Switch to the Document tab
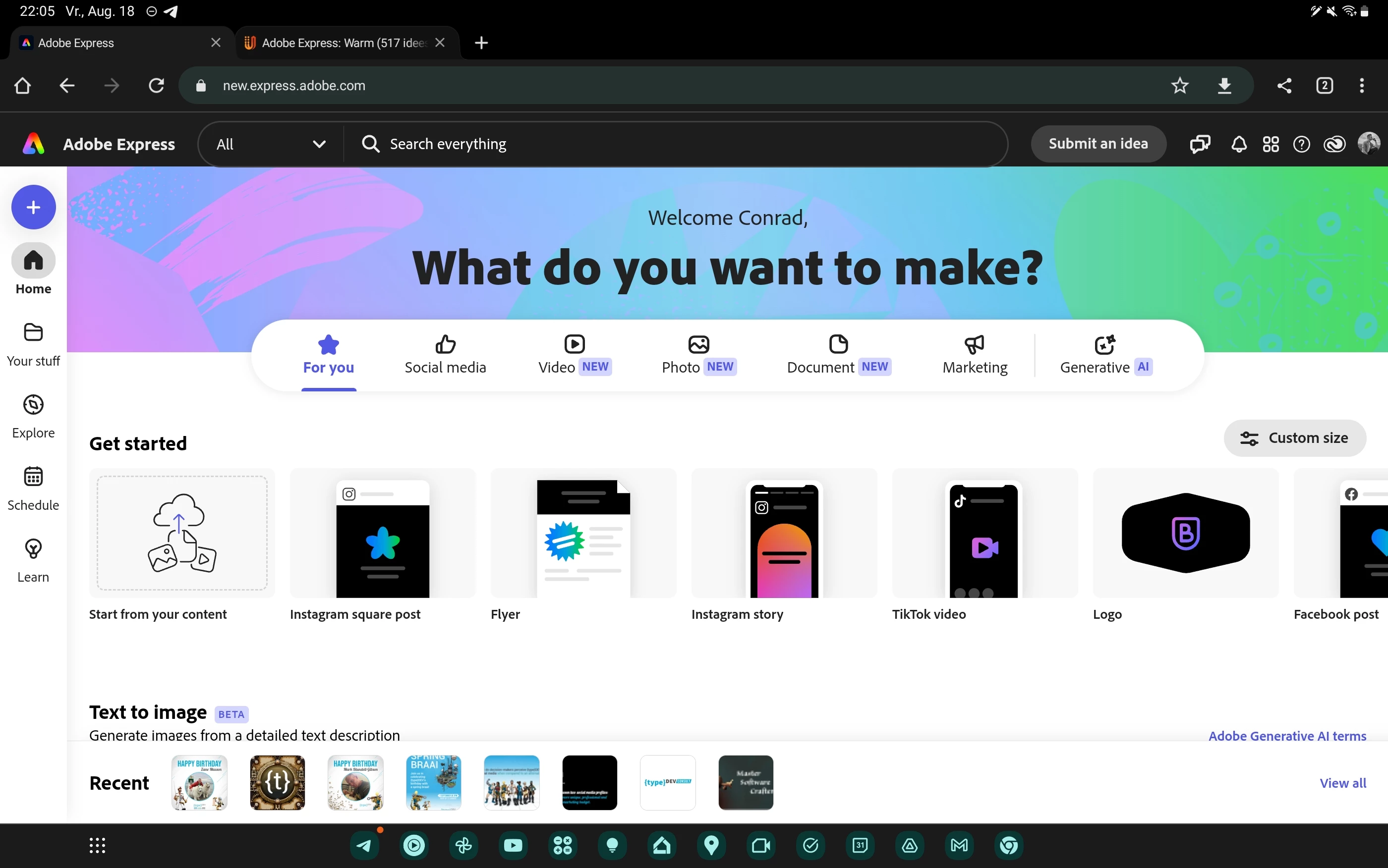The height and width of the screenshot is (868, 1388). [x=838, y=355]
